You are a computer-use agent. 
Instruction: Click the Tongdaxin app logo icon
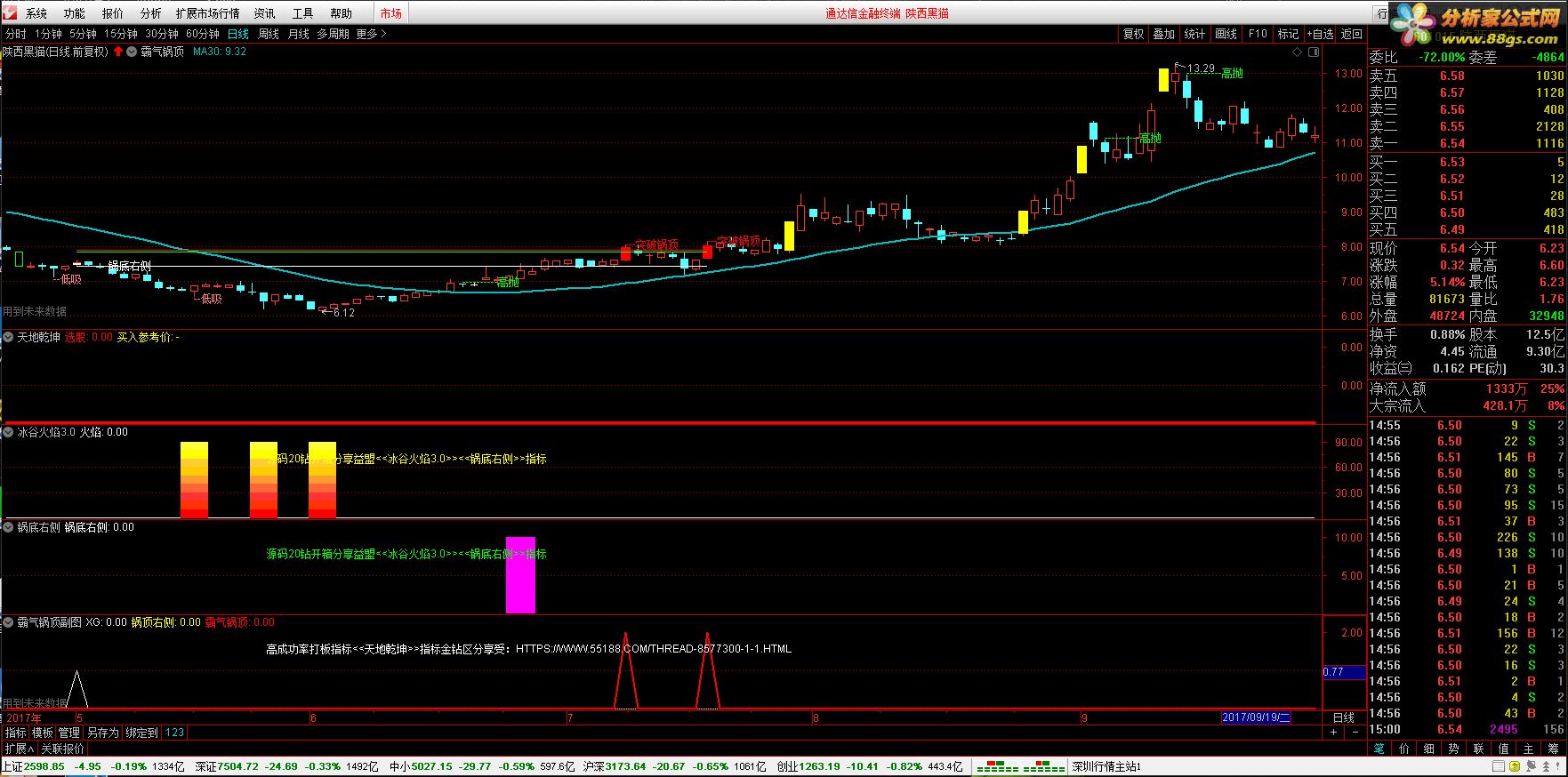click(11, 12)
